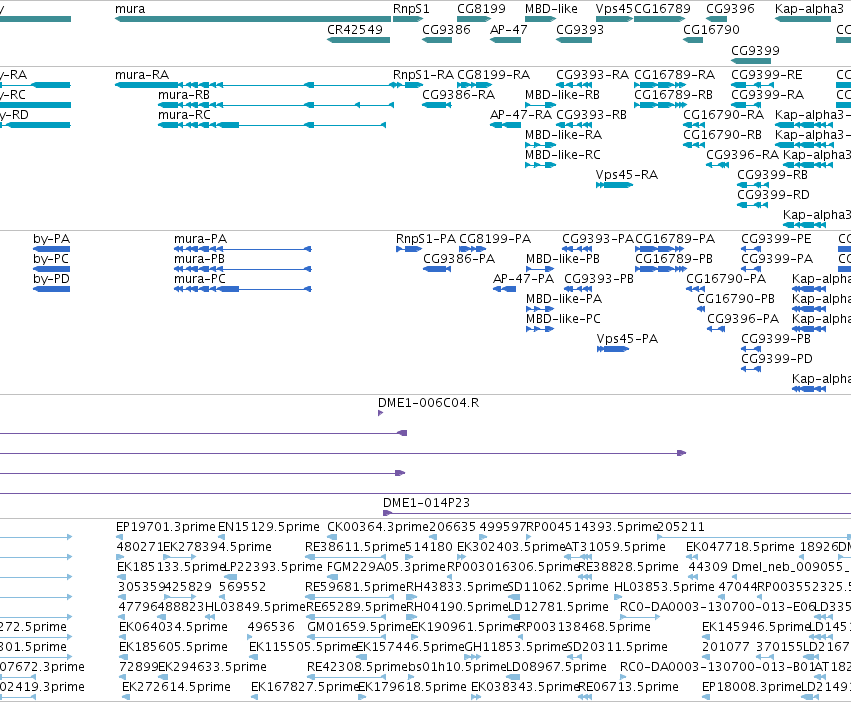Click the CG9396 gene label
851x702 pixels.
pos(730,9)
